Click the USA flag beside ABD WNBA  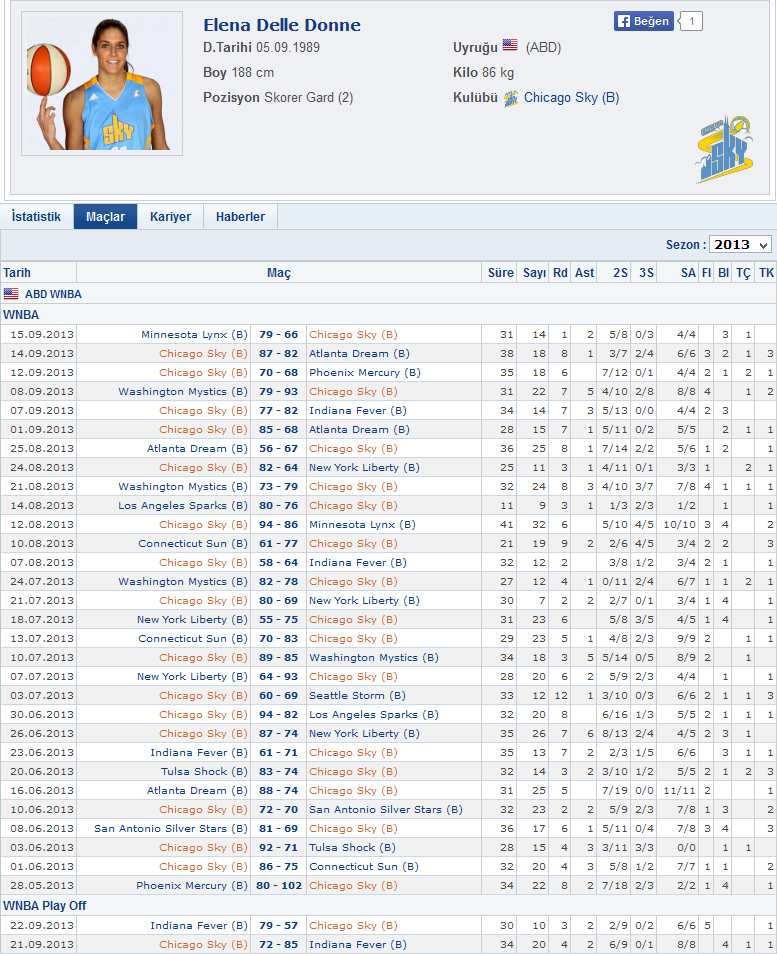coord(11,294)
